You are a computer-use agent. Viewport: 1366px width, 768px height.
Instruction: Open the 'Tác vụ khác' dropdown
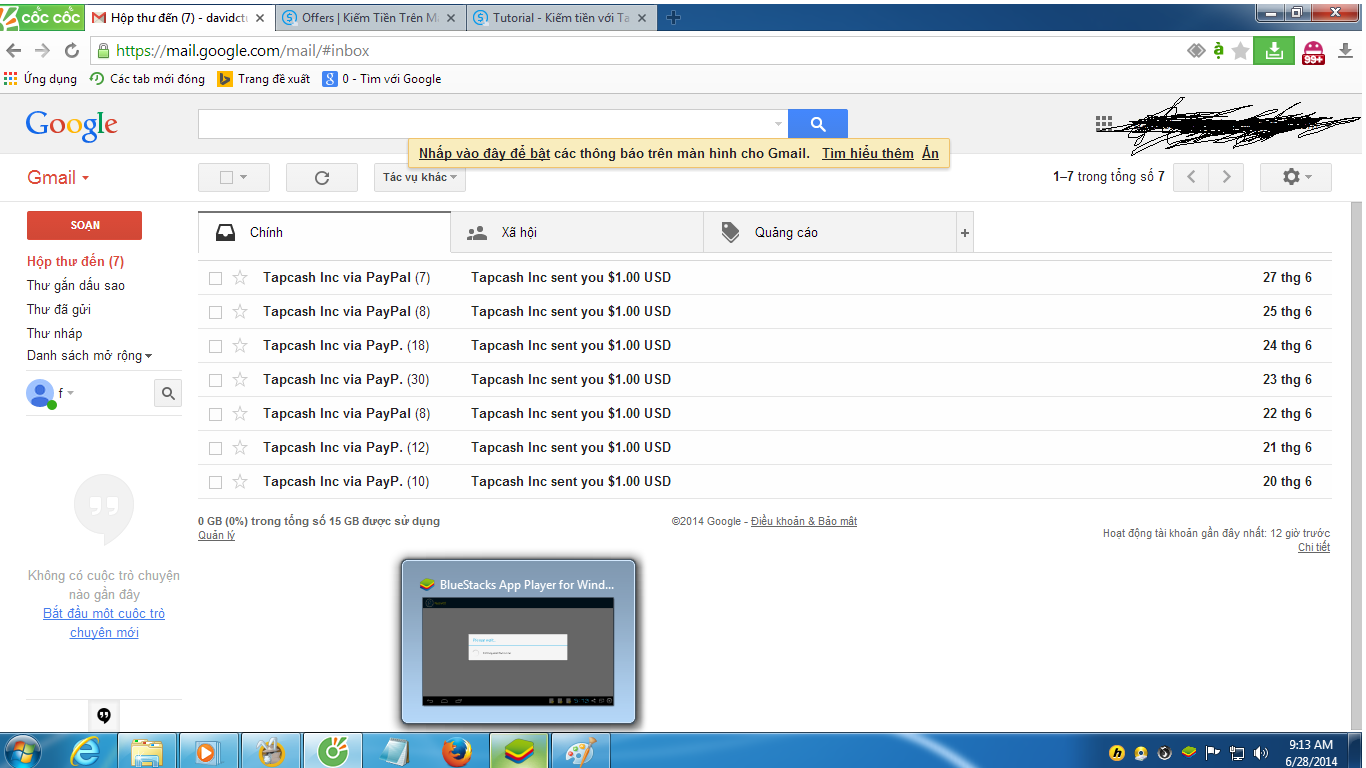pos(420,177)
